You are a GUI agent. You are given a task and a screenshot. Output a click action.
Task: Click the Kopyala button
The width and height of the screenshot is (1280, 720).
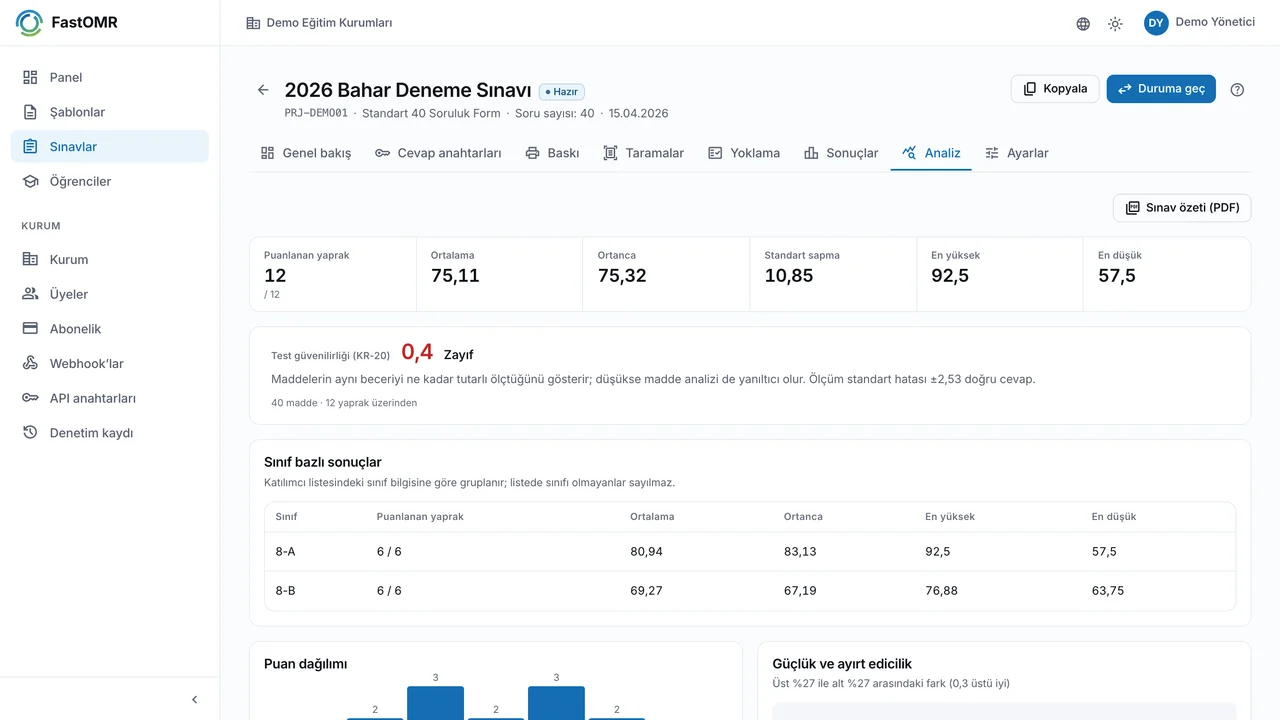pos(1055,89)
